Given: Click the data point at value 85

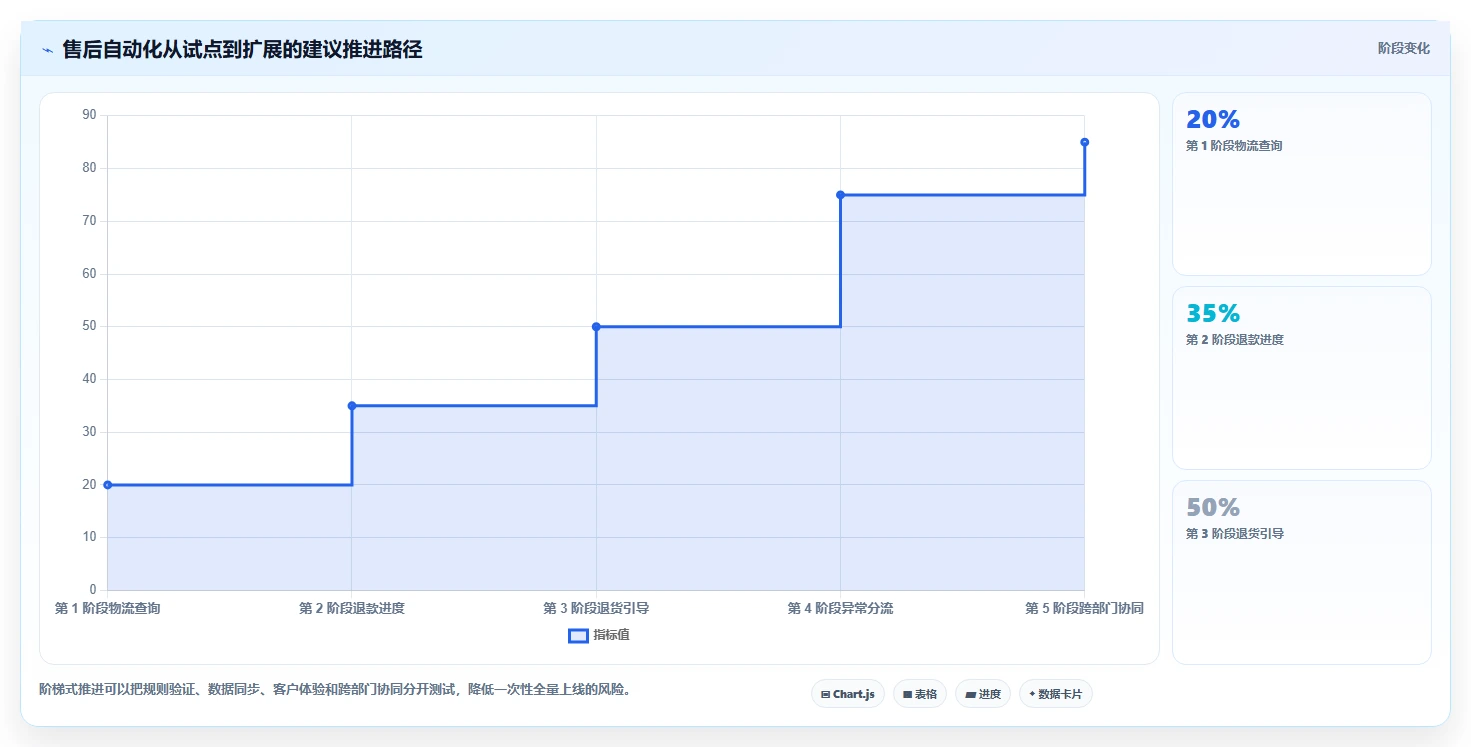Looking at the screenshot, I should tap(1084, 142).
